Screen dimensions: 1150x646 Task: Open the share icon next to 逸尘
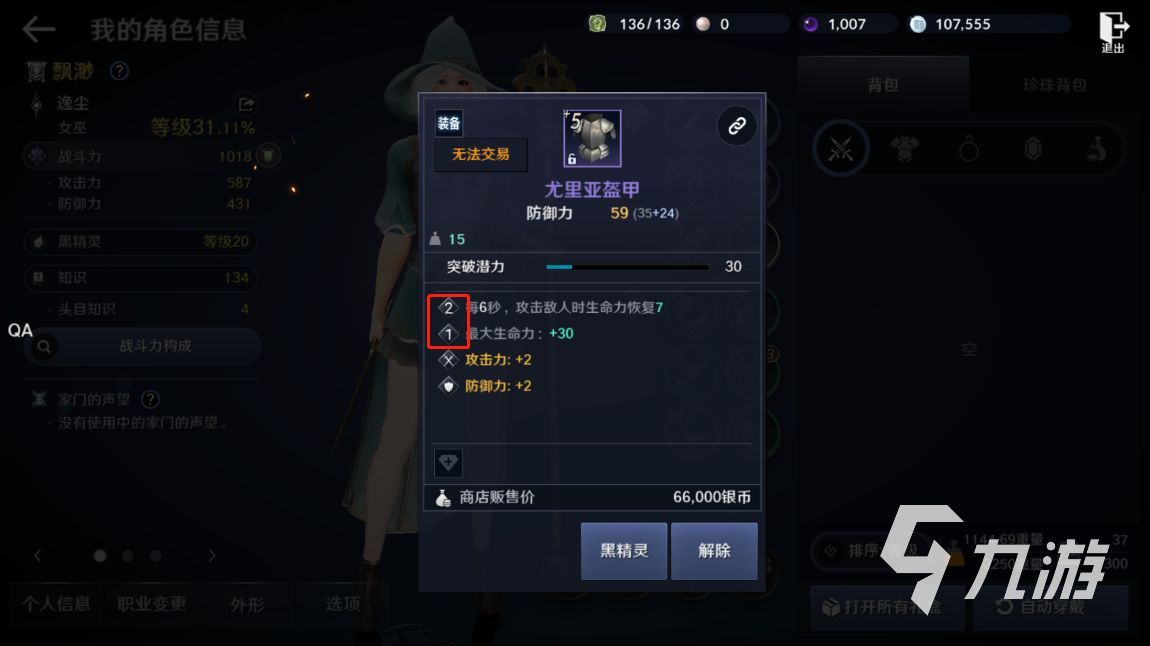pyautogui.click(x=246, y=104)
